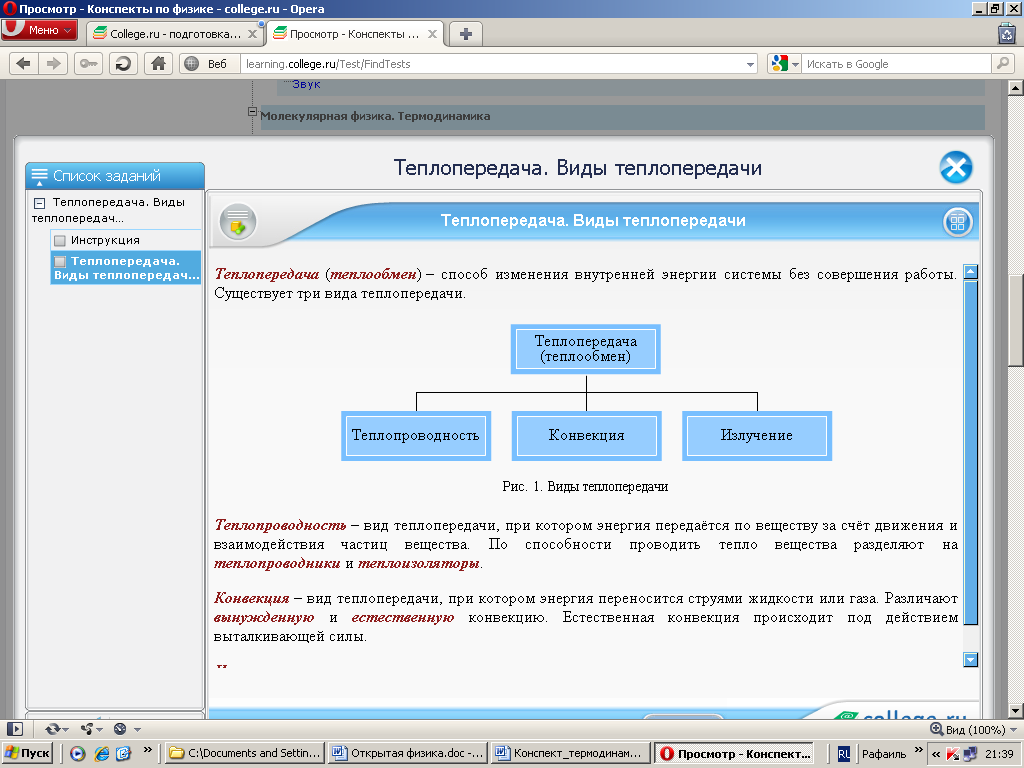Click the red term теплоизоляторы
1024x768 pixels.
click(x=419, y=563)
